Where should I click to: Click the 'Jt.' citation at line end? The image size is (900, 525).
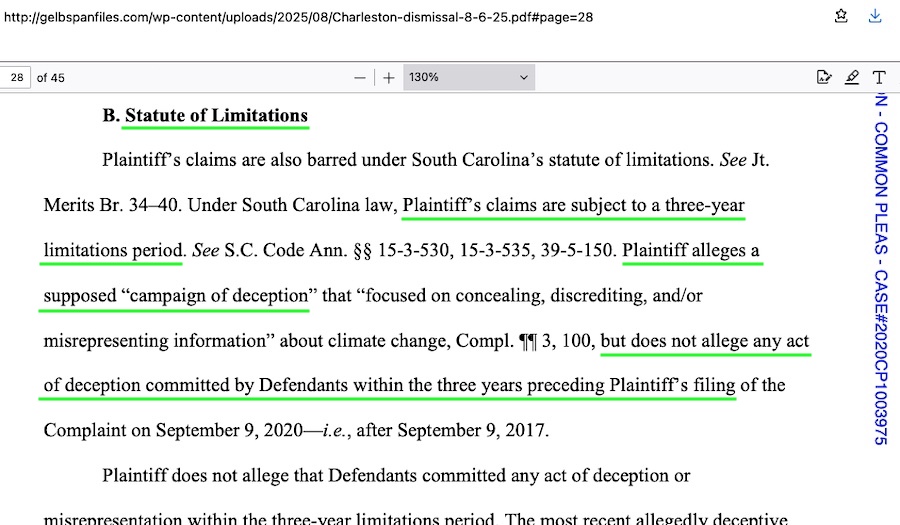pos(759,160)
